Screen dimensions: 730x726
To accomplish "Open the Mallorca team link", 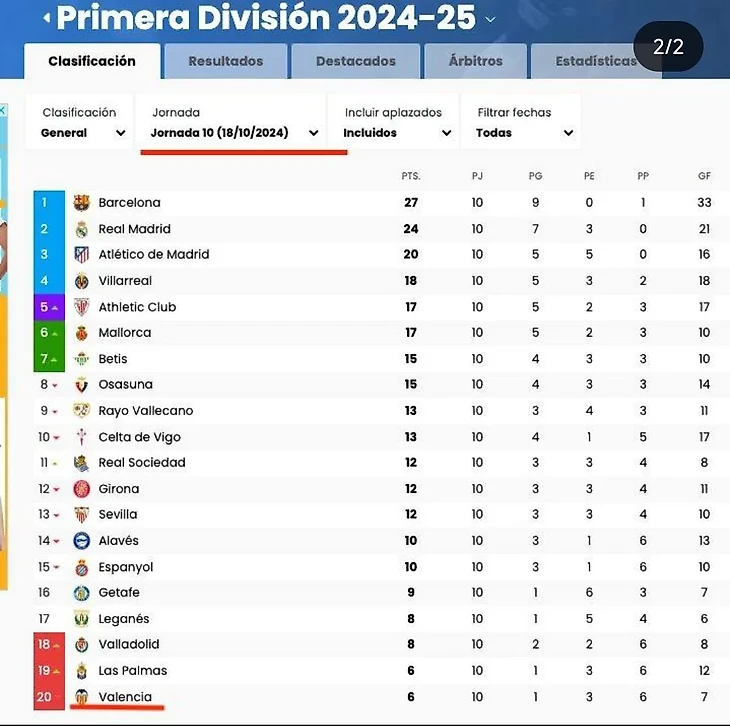I will [x=125, y=333].
